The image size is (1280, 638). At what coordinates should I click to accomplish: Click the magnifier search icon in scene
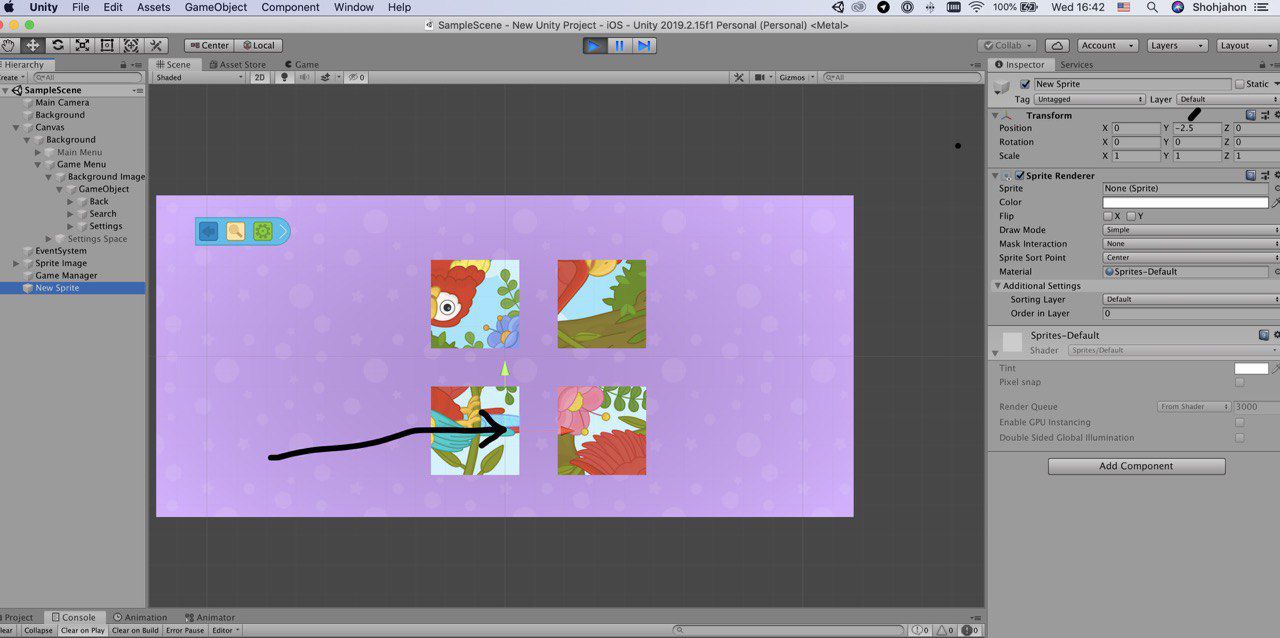[x=235, y=232]
